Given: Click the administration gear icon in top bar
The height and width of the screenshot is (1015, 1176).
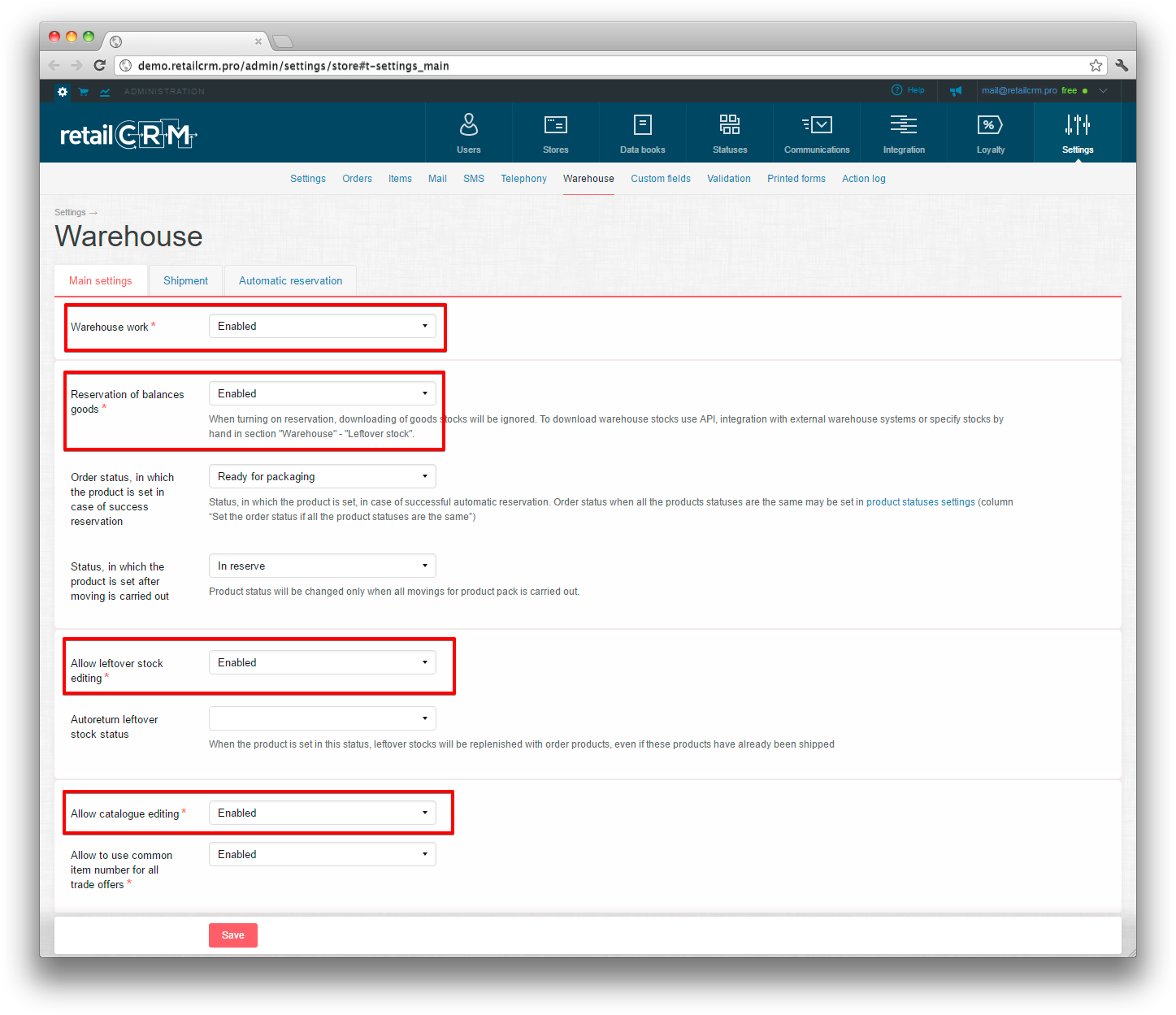Looking at the screenshot, I should pyautogui.click(x=63, y=91).
